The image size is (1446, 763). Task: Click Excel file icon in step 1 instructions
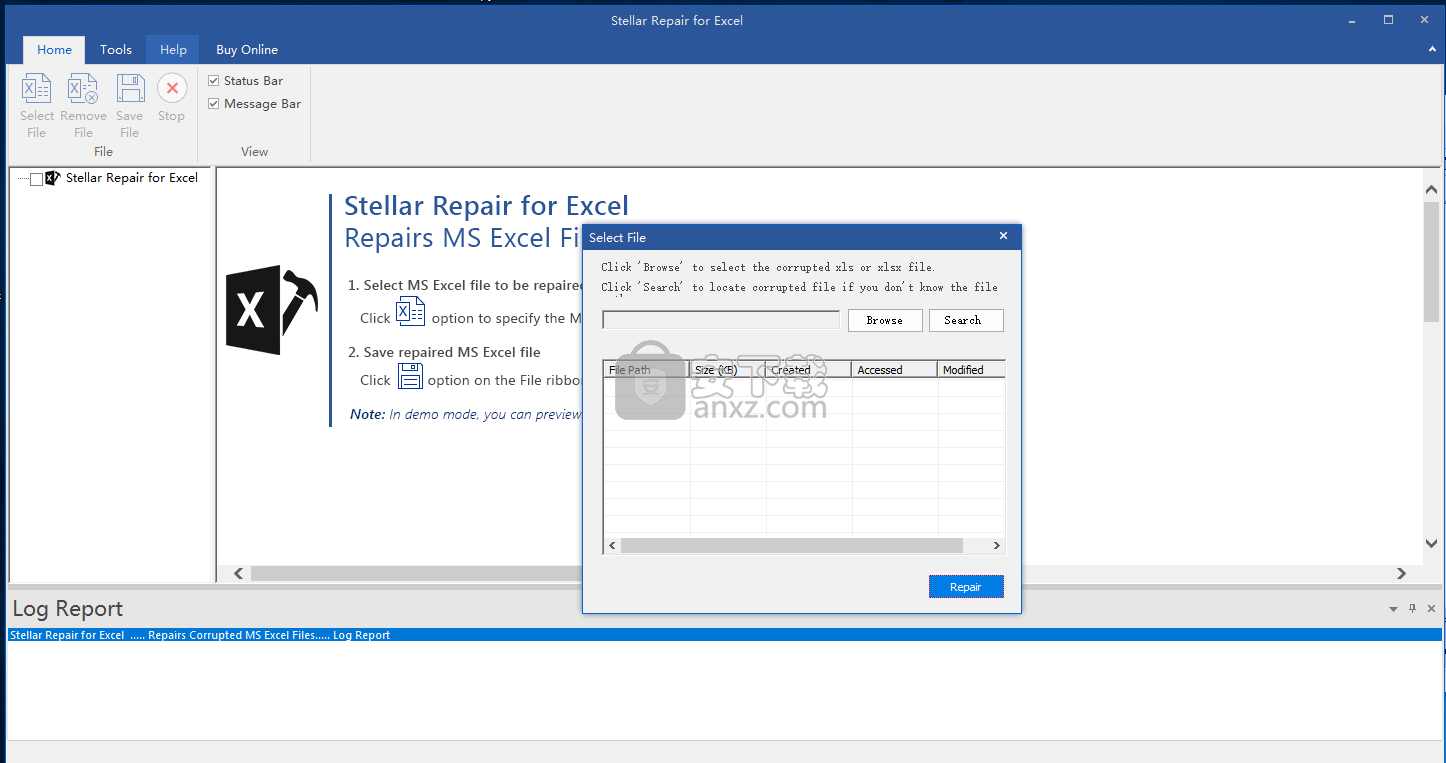[411, 311]
